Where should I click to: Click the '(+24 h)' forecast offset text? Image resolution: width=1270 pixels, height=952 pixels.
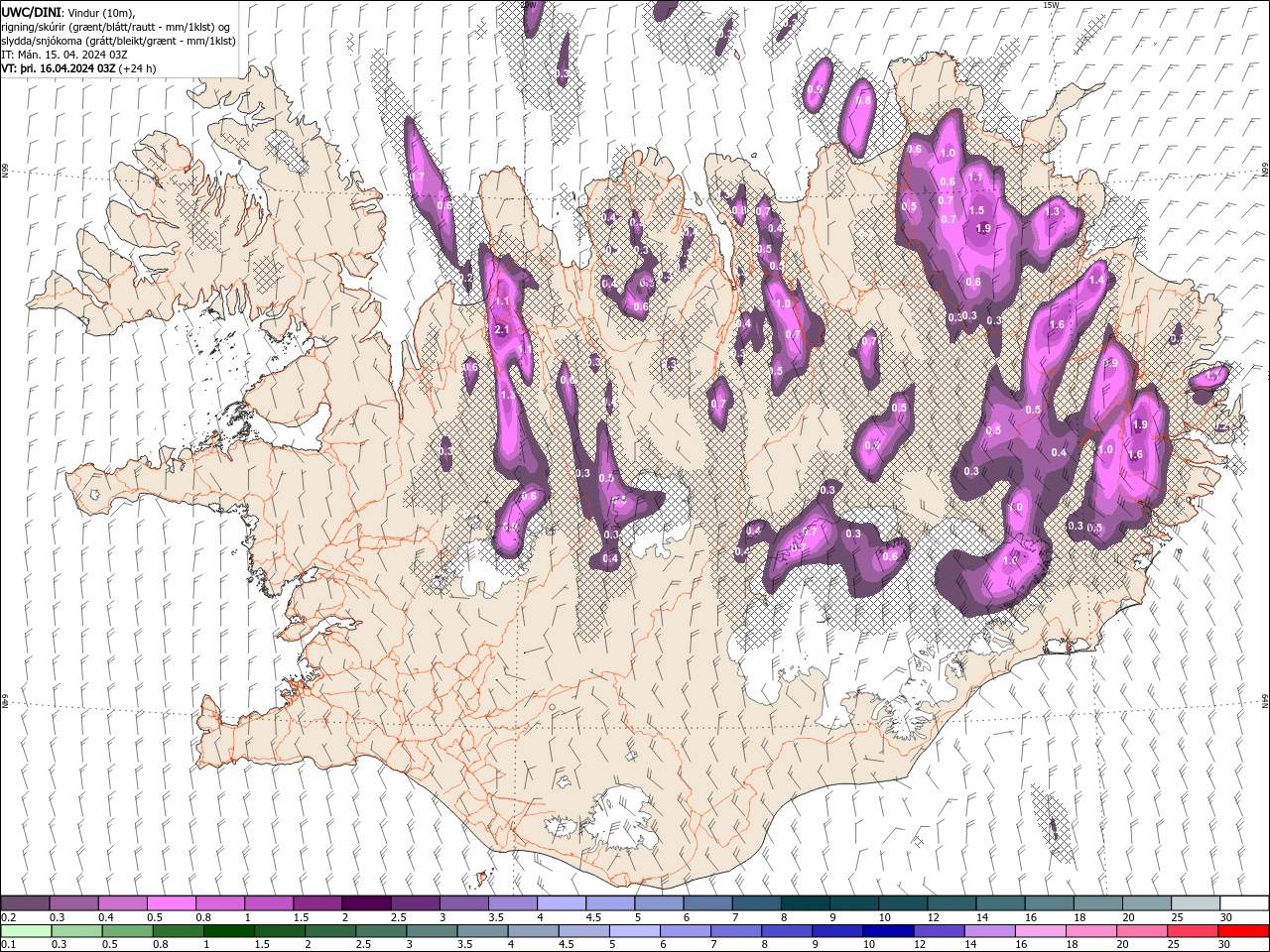(137, 68)
